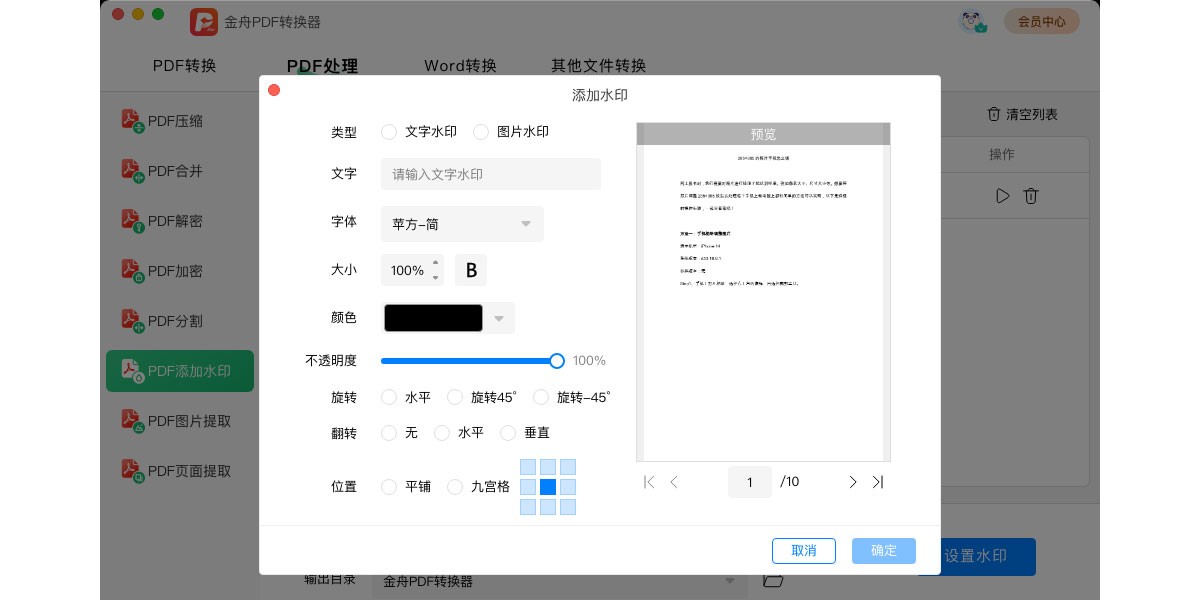Choose the 旋转45° rotation option

455,397
